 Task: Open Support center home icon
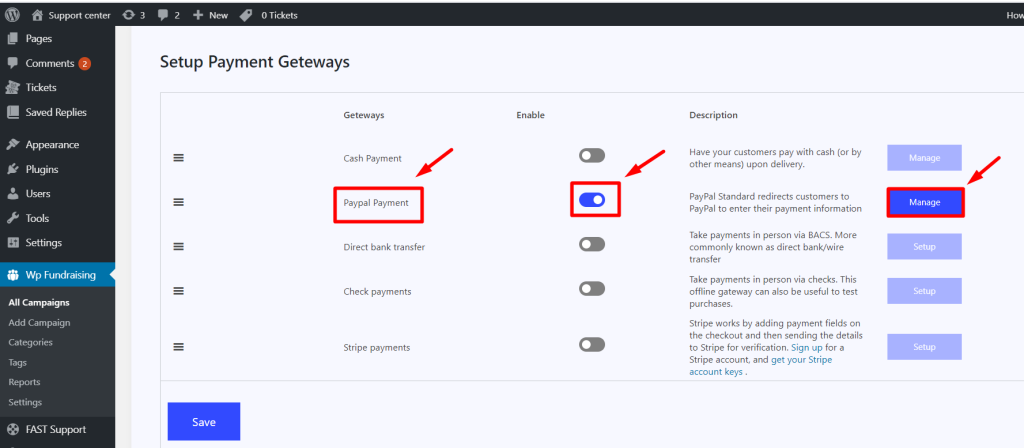(37, 14)
